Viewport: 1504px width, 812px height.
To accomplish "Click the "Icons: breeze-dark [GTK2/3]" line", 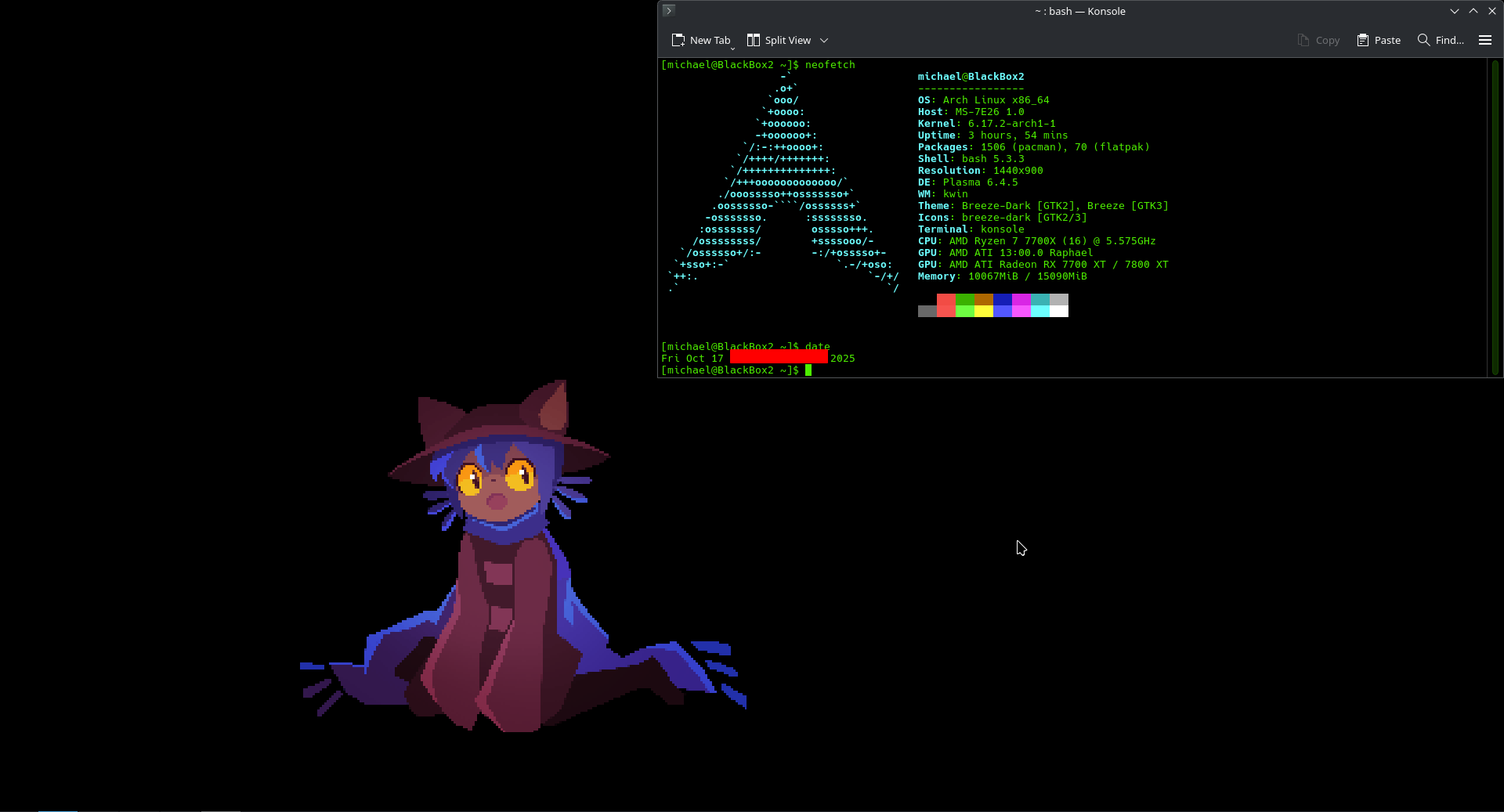I will click(x=1003, y=218).
